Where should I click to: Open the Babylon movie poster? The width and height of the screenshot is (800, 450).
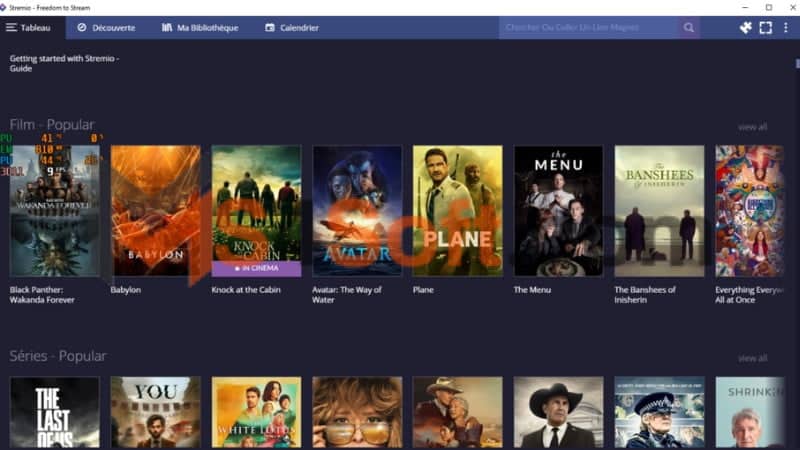point(156,211)
